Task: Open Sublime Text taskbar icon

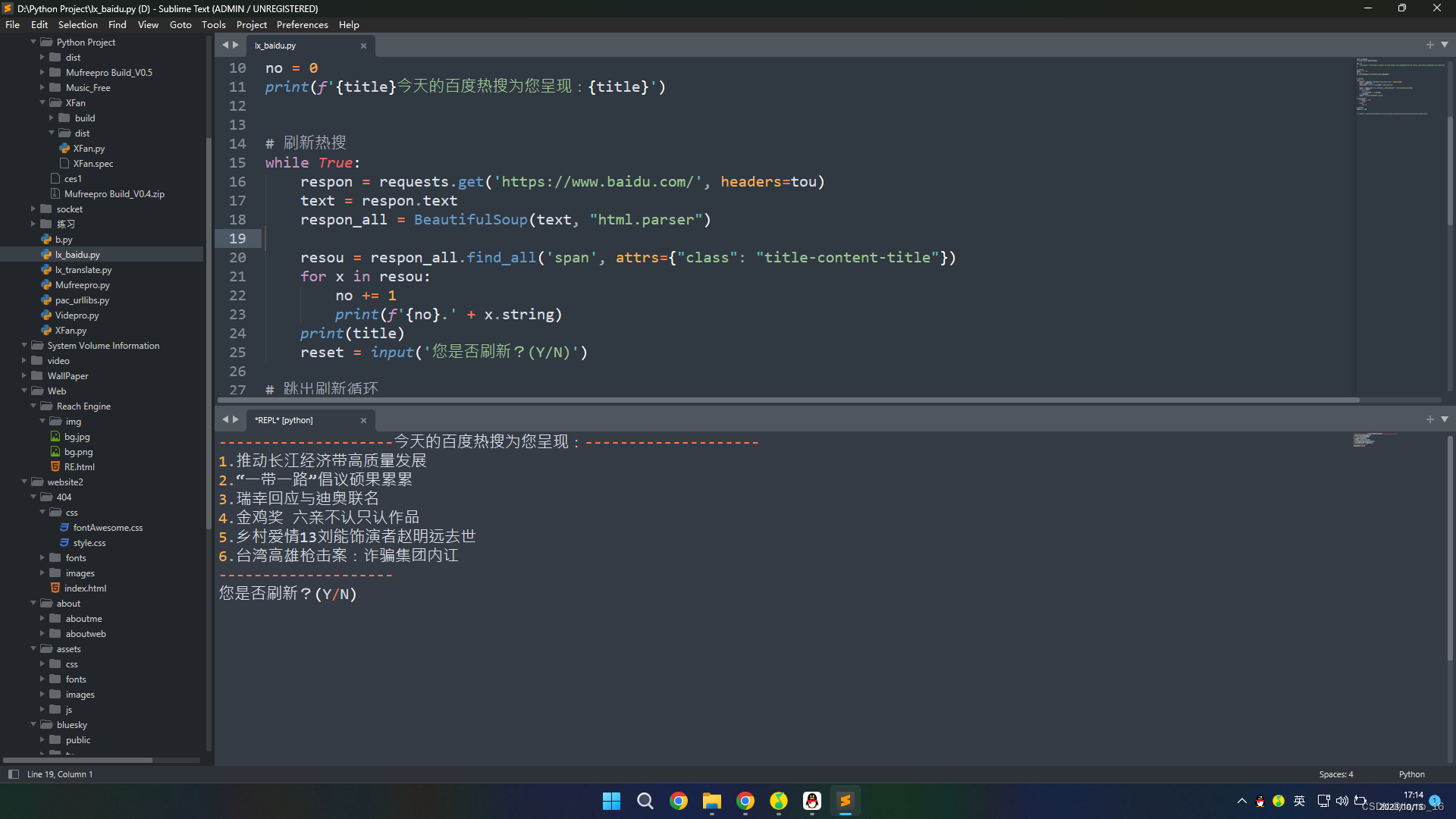Action: [845, 801]
